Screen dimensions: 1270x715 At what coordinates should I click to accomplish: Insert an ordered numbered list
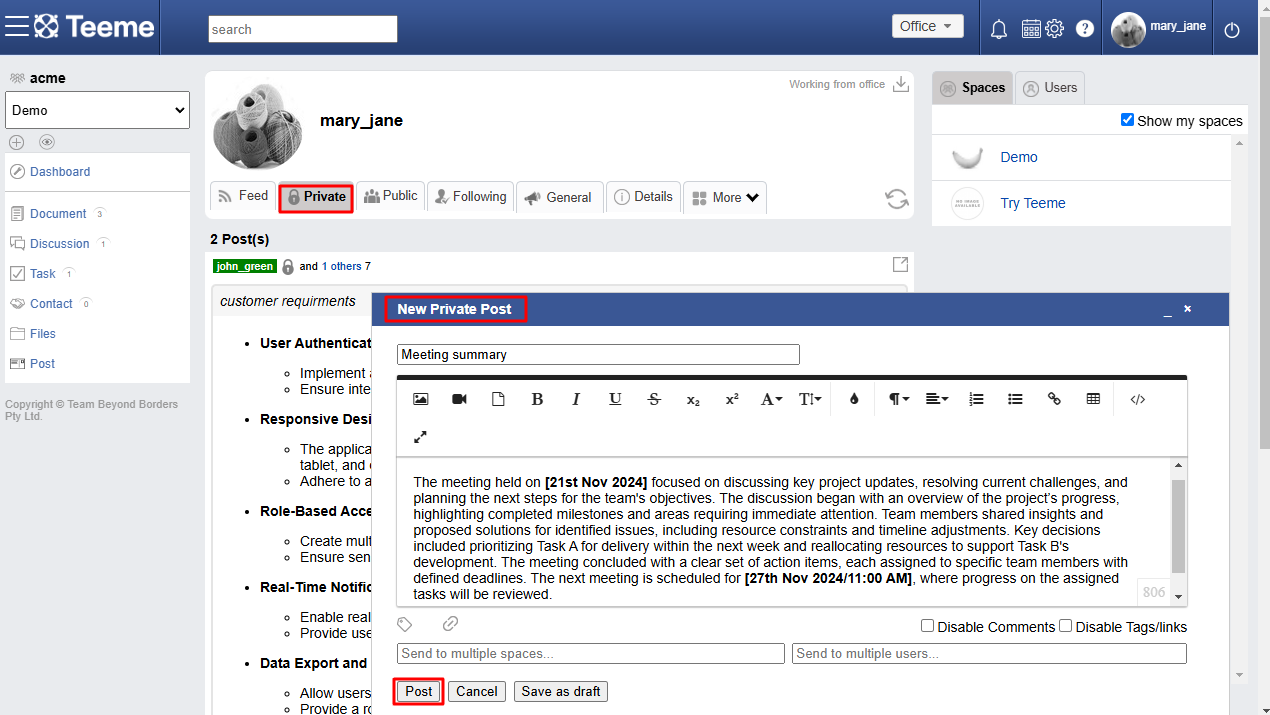pyautogui.click(x=976, y=399)
